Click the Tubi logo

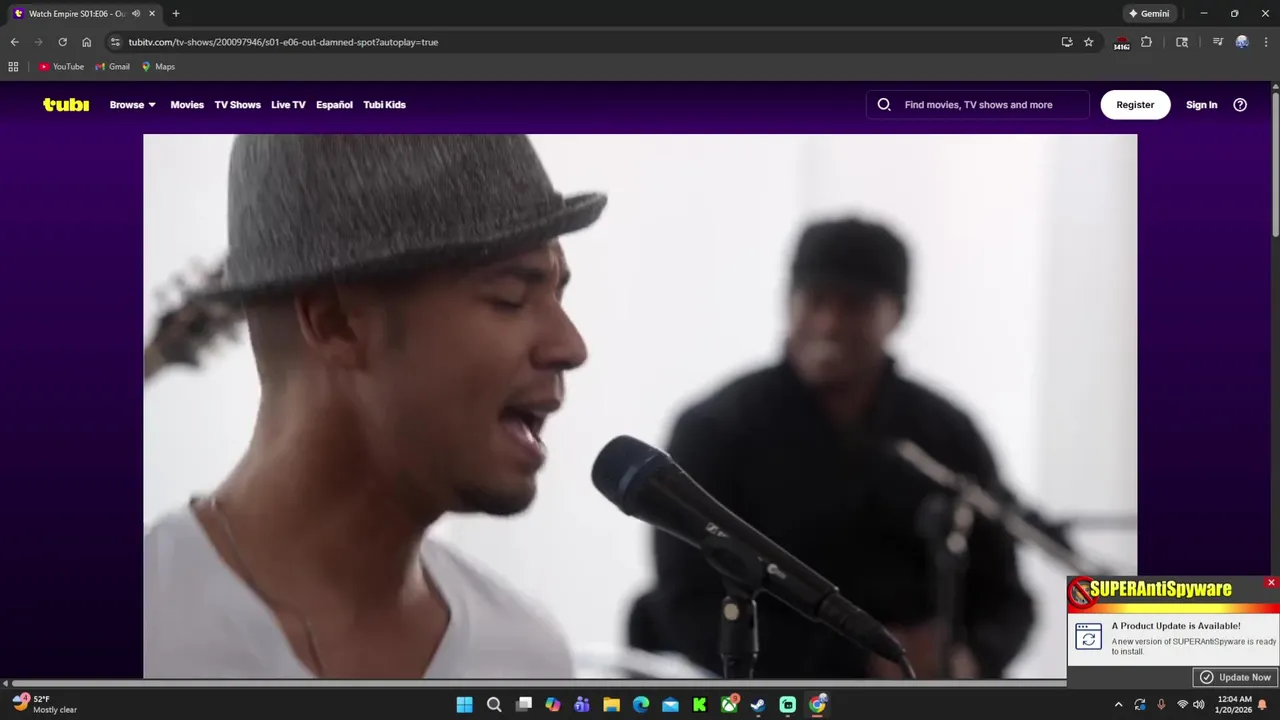66,105
